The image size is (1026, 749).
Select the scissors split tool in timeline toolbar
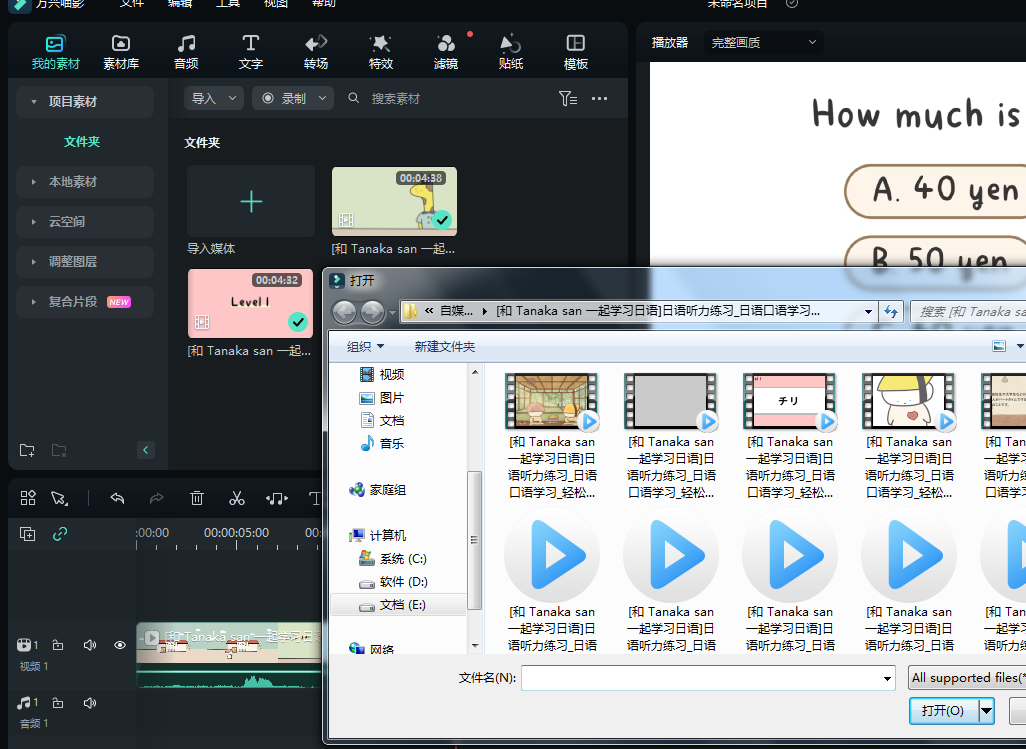[237, 497]
